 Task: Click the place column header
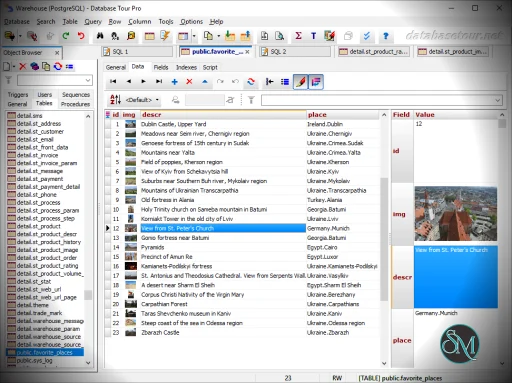[342, 115]
